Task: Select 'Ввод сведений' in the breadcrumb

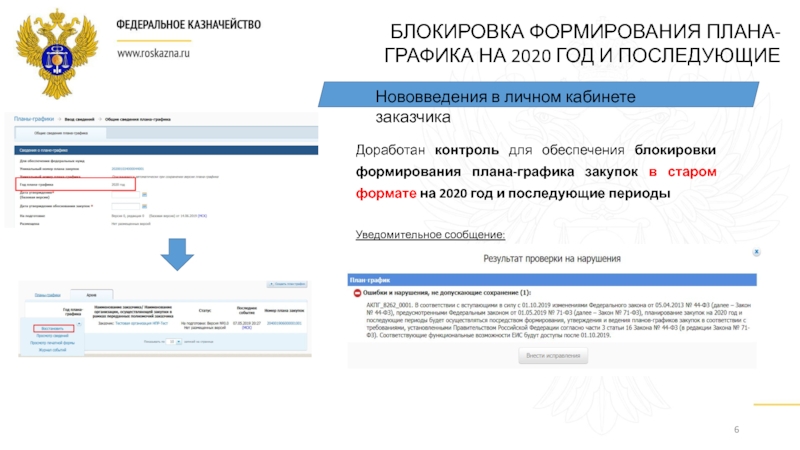Action: pos(80,119)
